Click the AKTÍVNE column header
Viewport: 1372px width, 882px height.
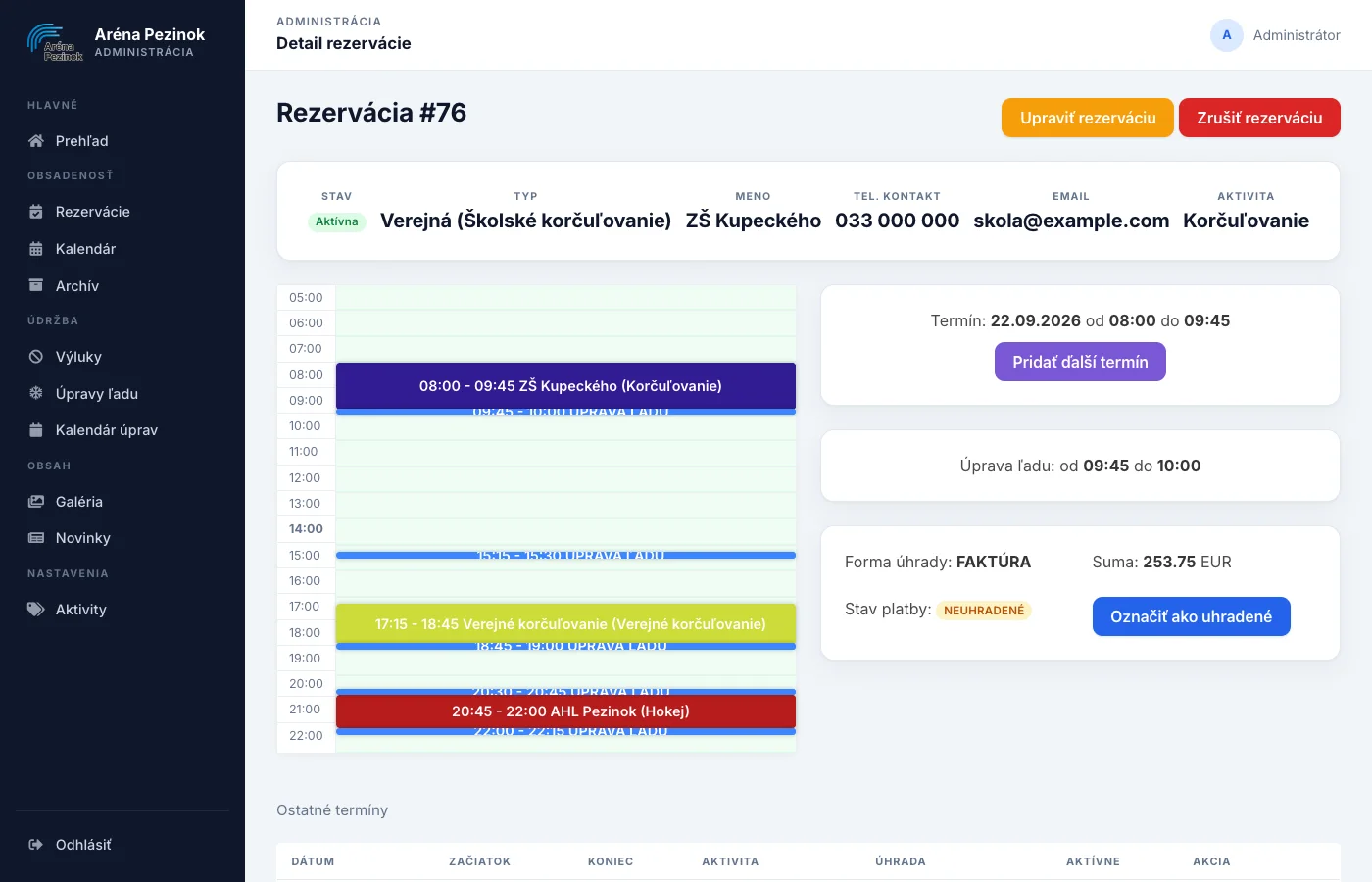[x=1093, y=861]
